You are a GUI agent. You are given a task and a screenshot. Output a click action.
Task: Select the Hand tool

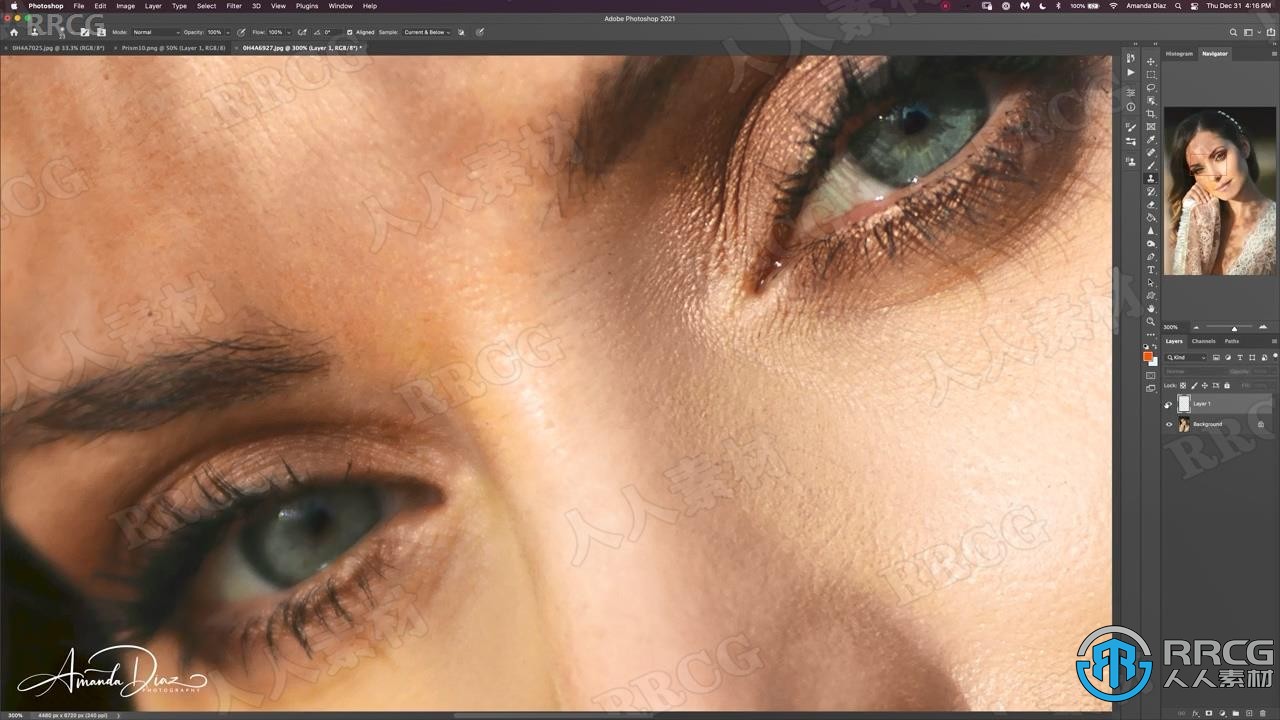point(1151,308)
